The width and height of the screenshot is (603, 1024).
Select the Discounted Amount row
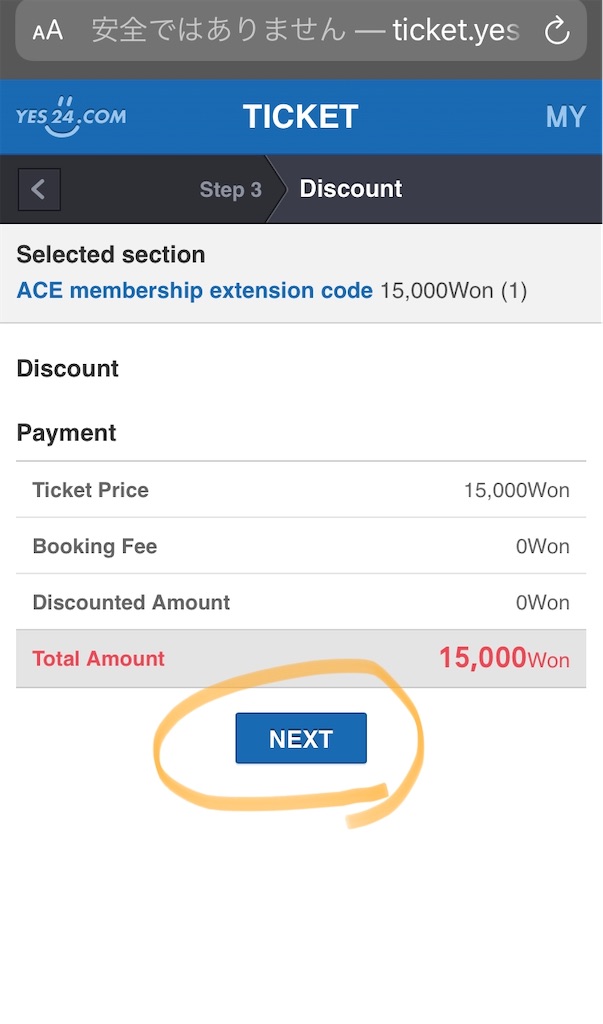coord(301,602)
